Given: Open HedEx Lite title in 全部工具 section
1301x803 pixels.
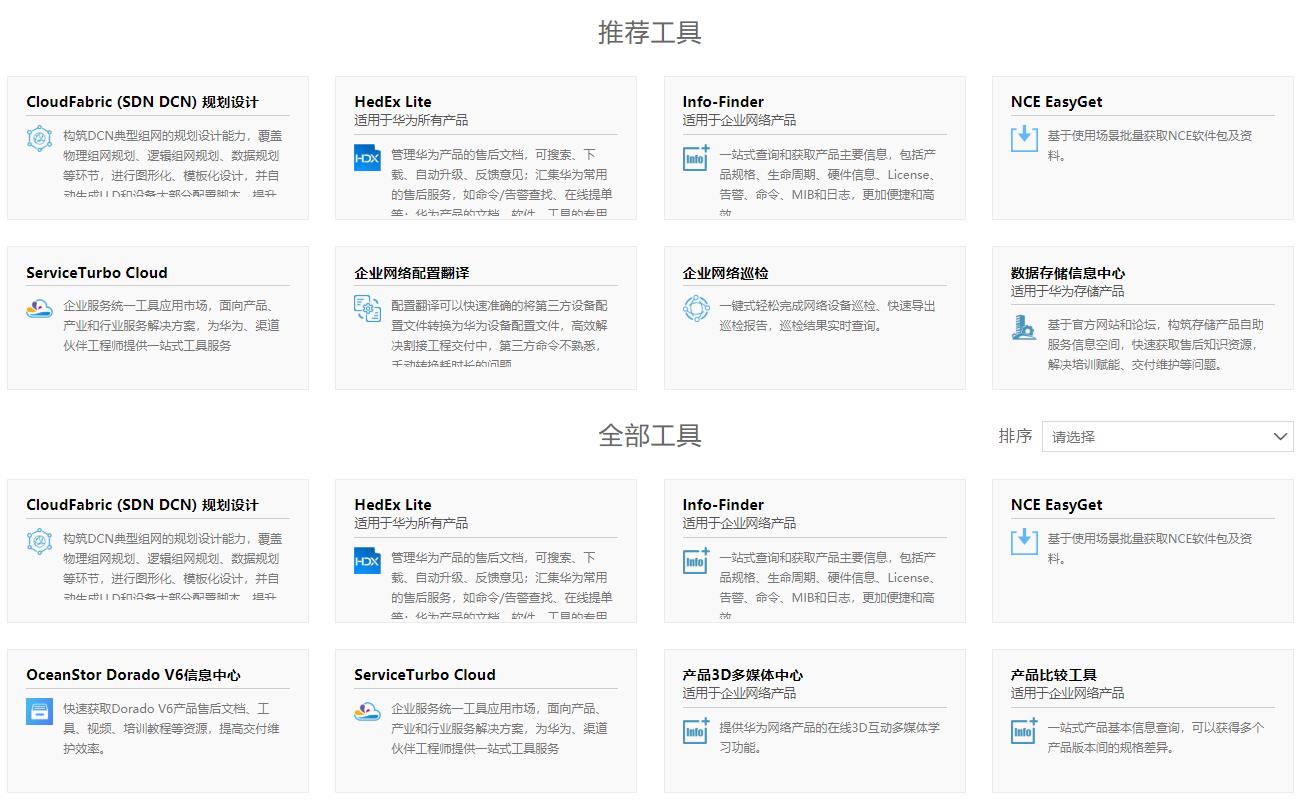Looking at the screenshot, I should [x=393, y=505].
